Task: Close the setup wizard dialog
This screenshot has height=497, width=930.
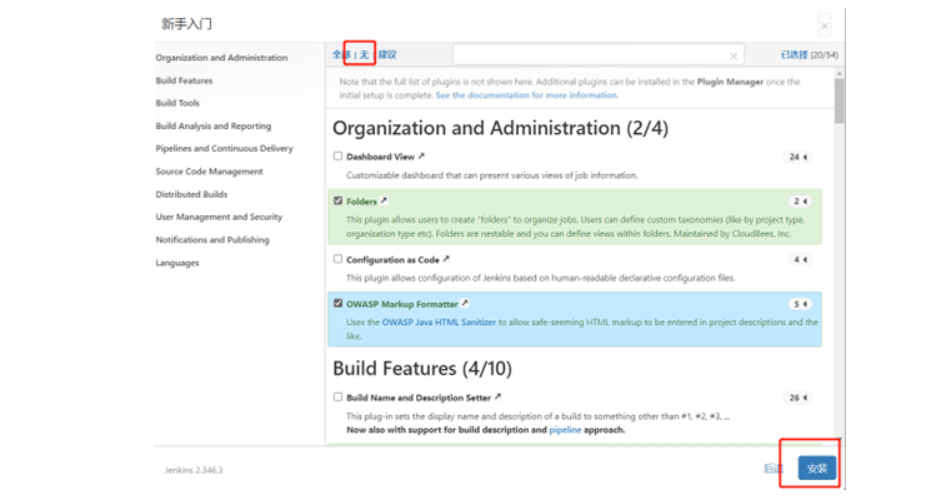Action: click(x=824, y=26)
